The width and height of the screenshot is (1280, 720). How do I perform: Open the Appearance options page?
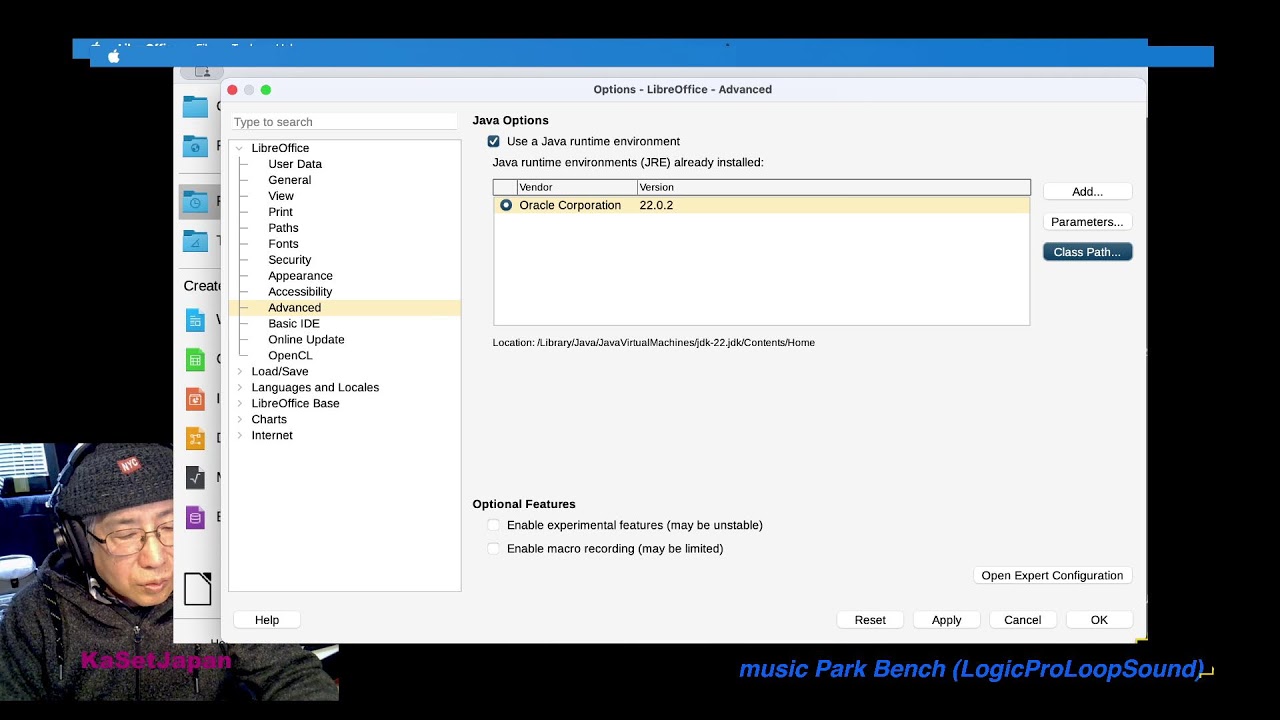(300, 276)
